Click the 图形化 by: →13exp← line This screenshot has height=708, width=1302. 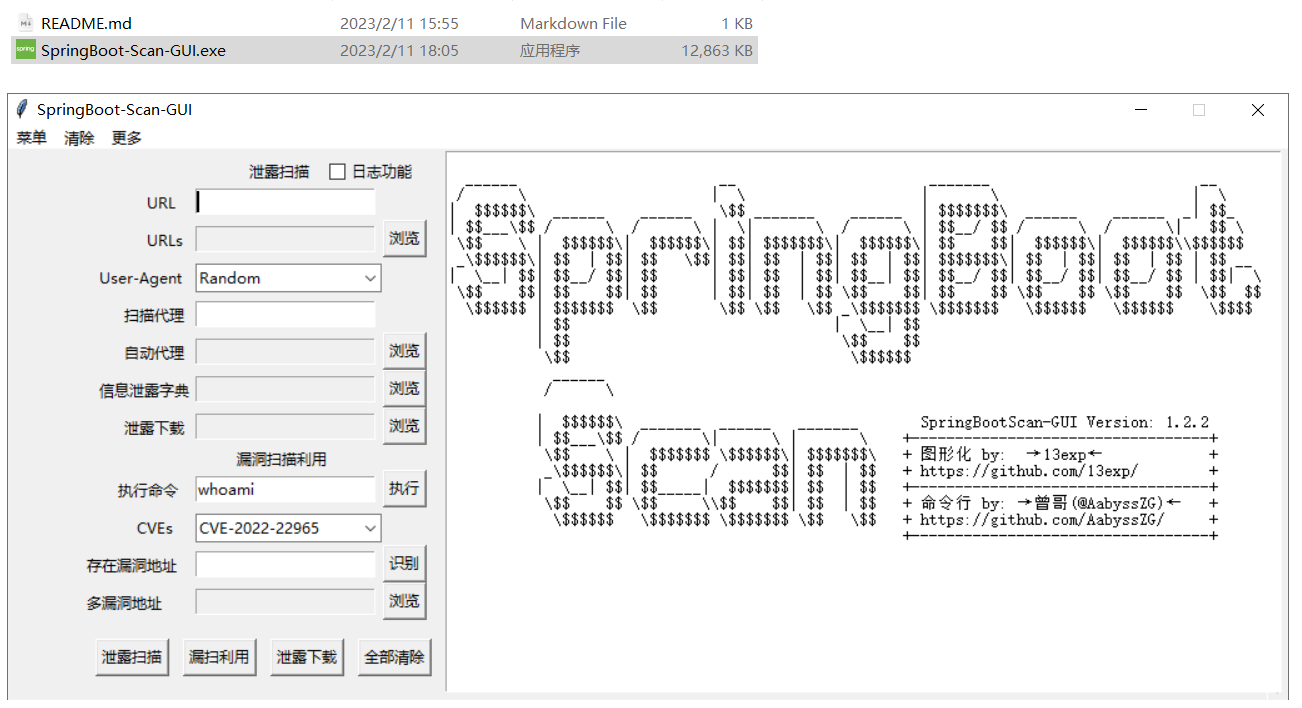click(x=1011, y=454)
